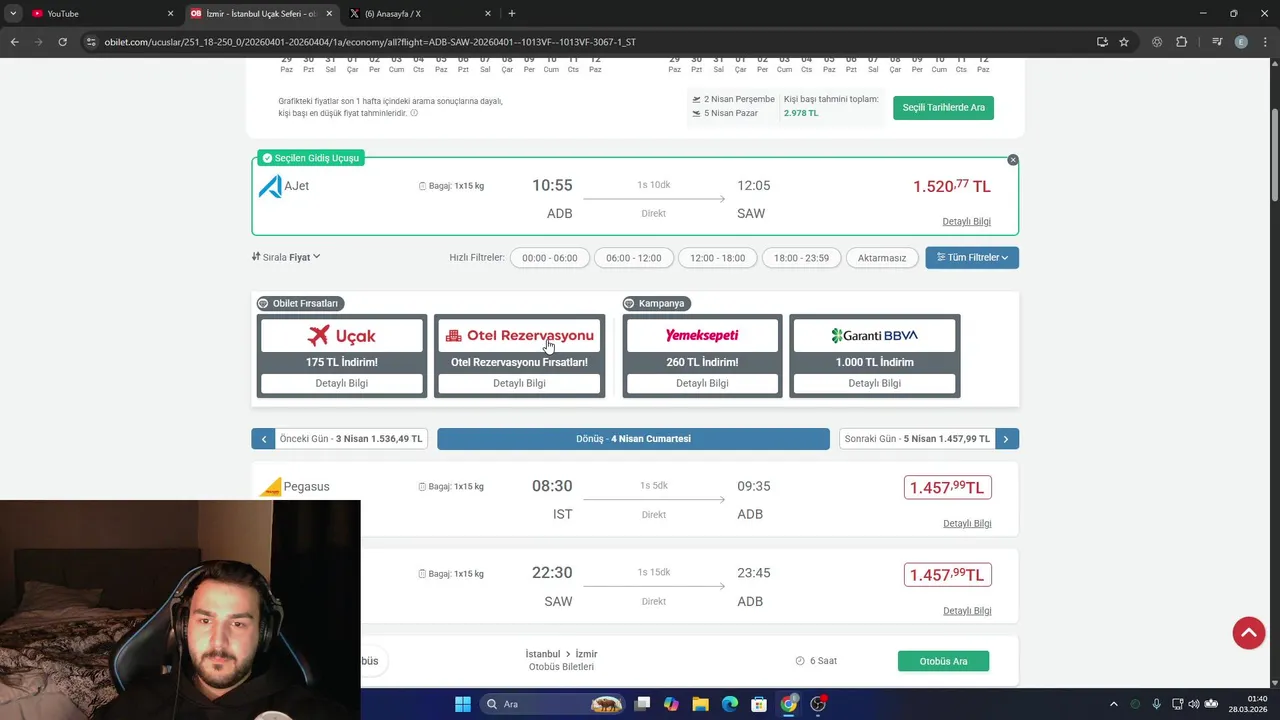This screenshot has width=1280, height=720.
Task: Expand Detaylı Bilgi for the AJet flight
Action: pyautogui.click(x=966, y=222)
